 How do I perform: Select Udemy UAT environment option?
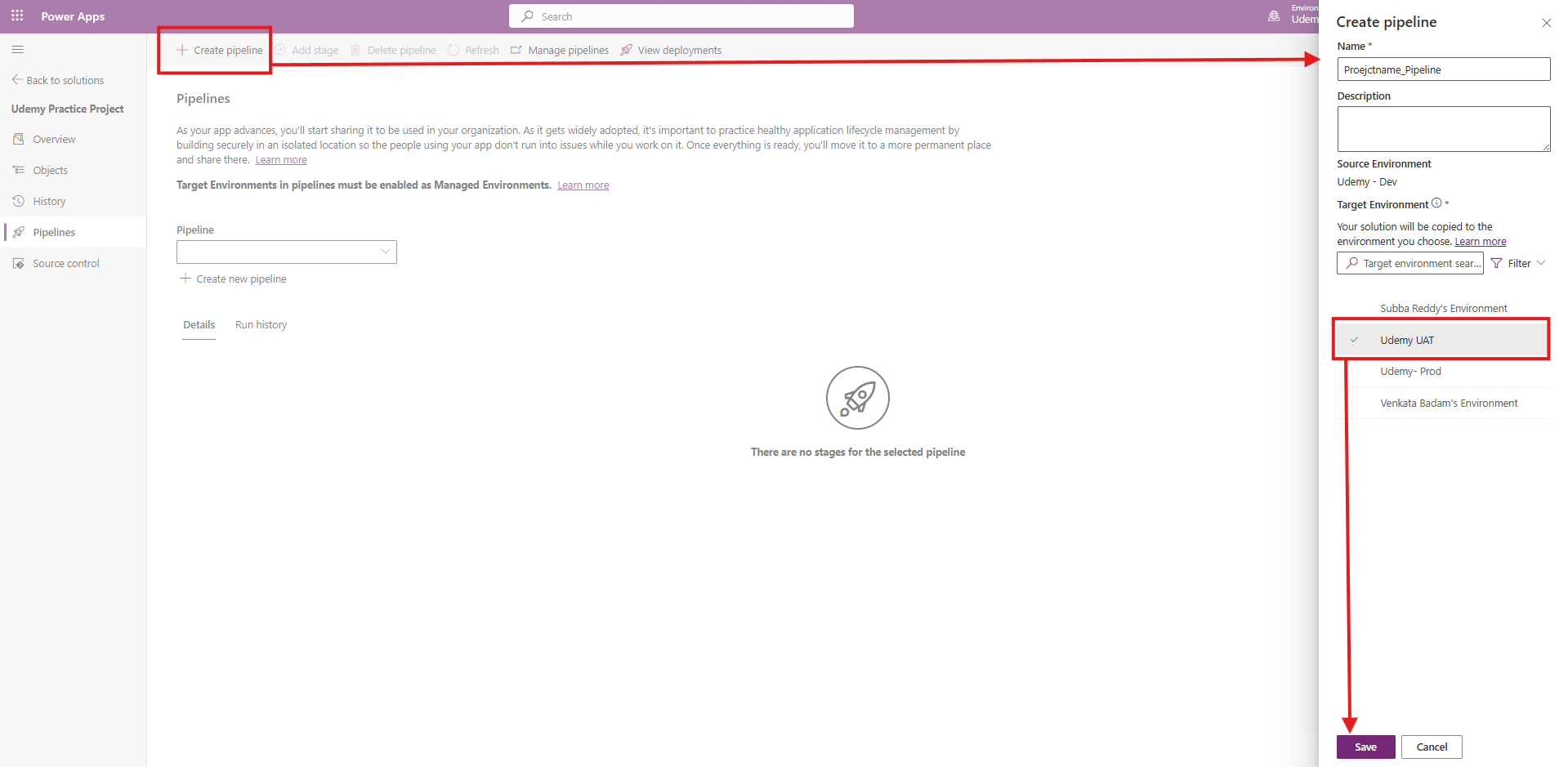tap(1443, 340)
